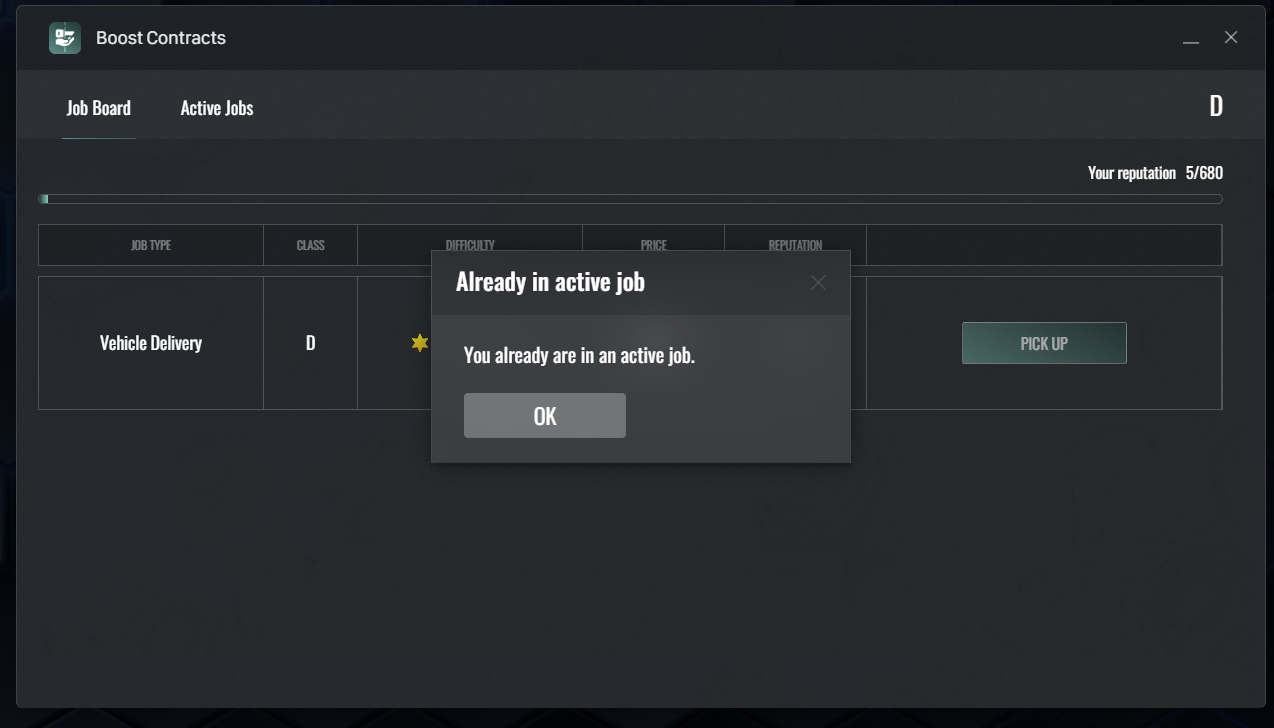This screenshot has height=728, width=1274.
Task: Click the REPUTATION column header
Action: point(794,244)
